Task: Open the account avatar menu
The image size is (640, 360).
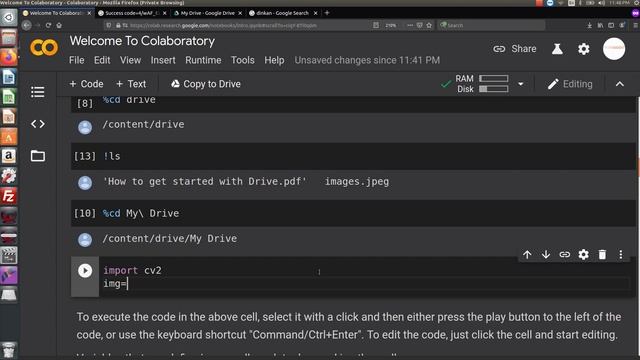Action: (x=614, y=49)
